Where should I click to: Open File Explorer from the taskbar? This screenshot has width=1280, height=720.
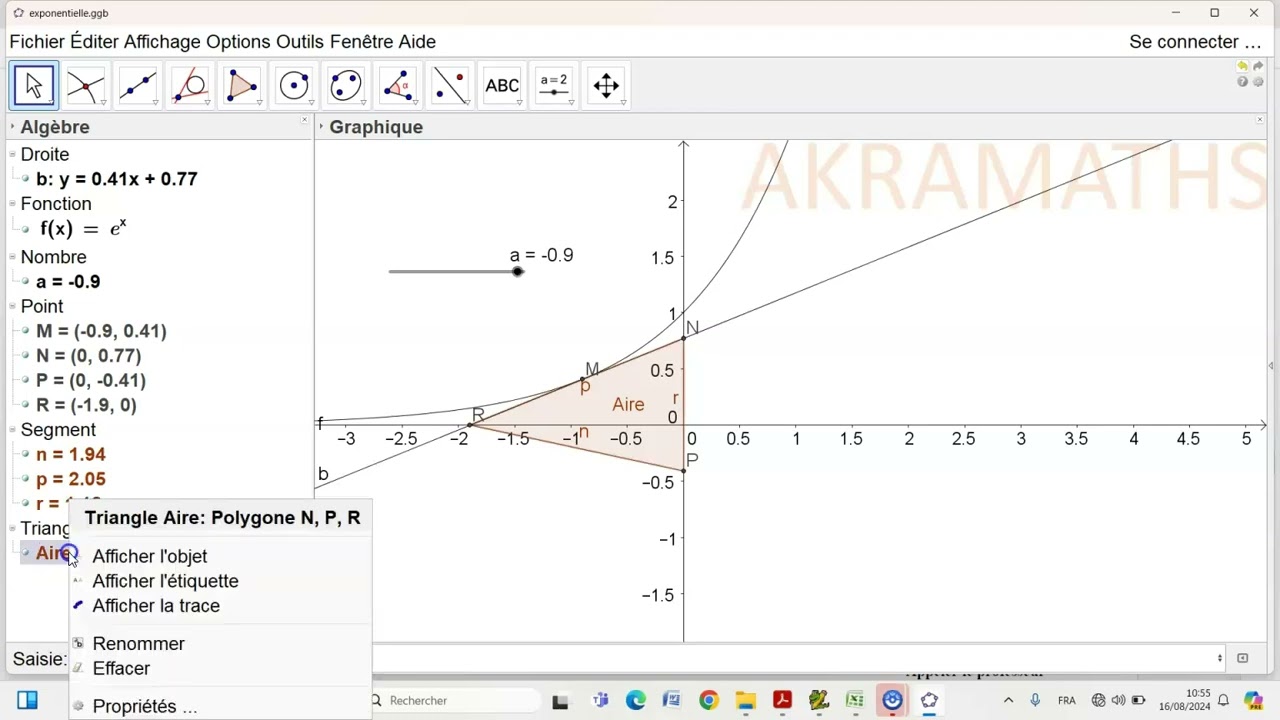pyautogui.click(x=745, y=700)
